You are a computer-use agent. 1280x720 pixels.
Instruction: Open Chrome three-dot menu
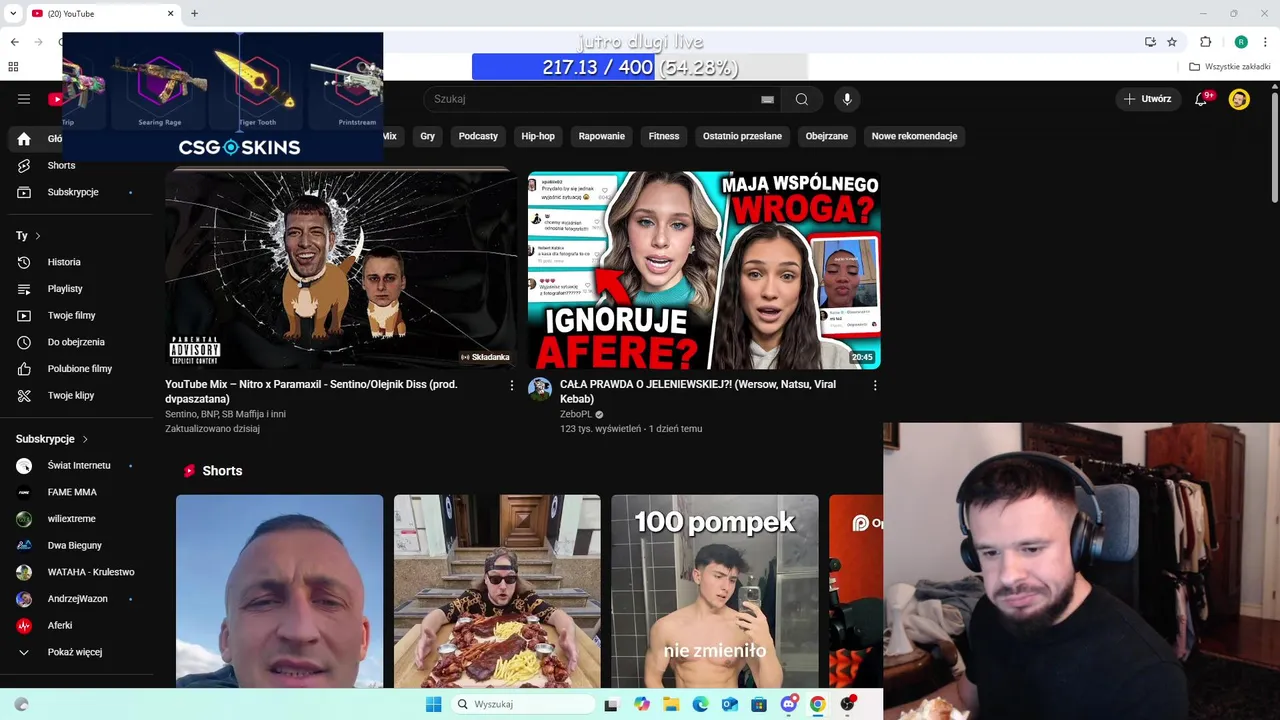[1267, 42]
